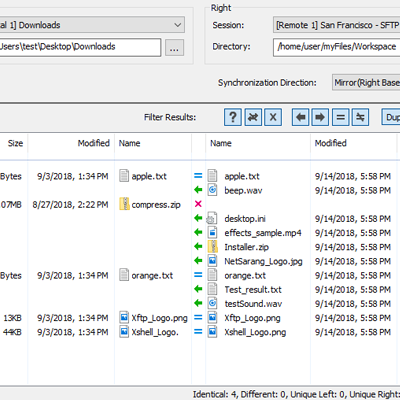Viewport: 400px width, 400px height.
Task: Select Installer.zip in the right file list
Action: point(247,247)
